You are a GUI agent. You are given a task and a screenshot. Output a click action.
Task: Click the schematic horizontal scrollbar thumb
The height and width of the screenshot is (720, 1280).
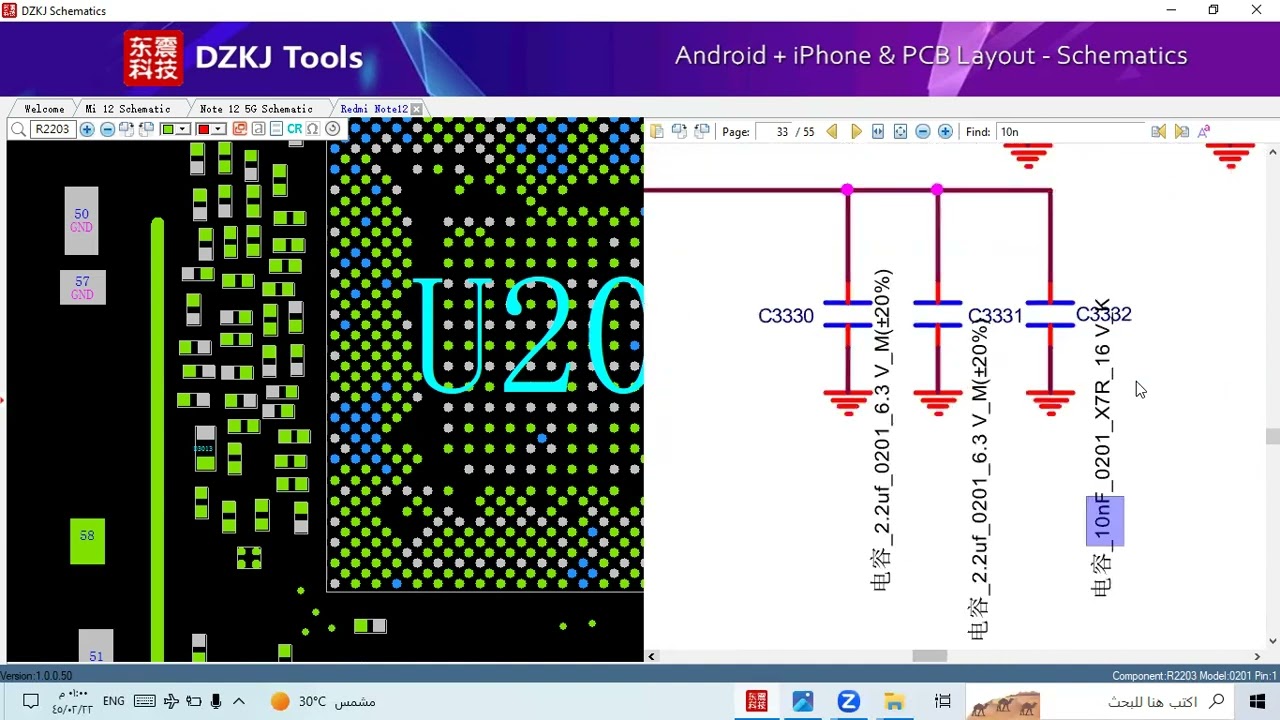930,656
